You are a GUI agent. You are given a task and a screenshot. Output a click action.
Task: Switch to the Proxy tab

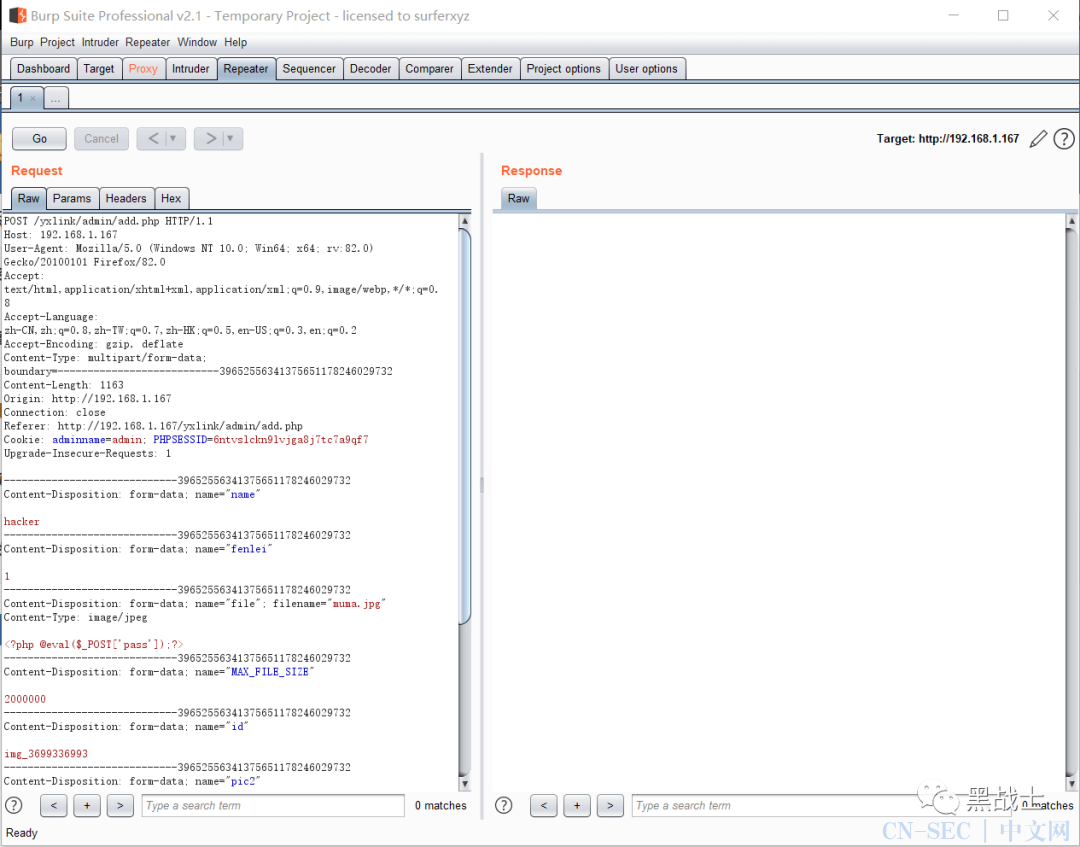tap(143, 69)
